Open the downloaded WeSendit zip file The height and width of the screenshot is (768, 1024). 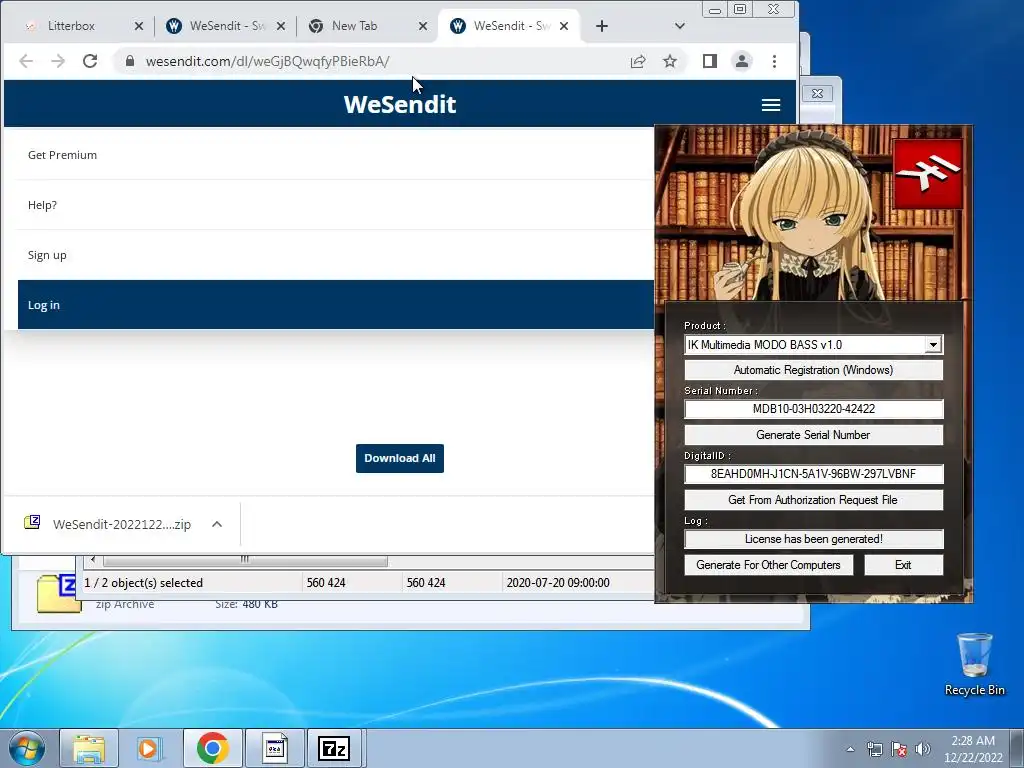pyautogui.click(x=121, y=524)
